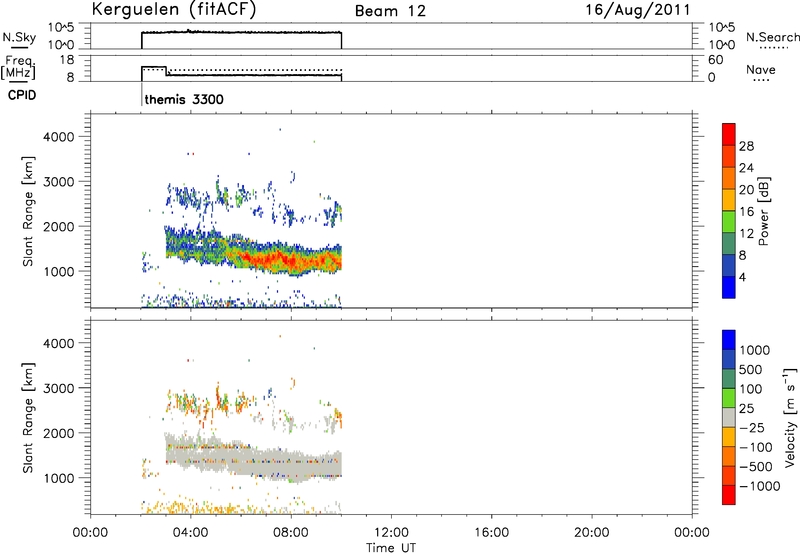Click the '16' tick on power scale
Viewport: 800px width, 554px height.
[746, 212]
